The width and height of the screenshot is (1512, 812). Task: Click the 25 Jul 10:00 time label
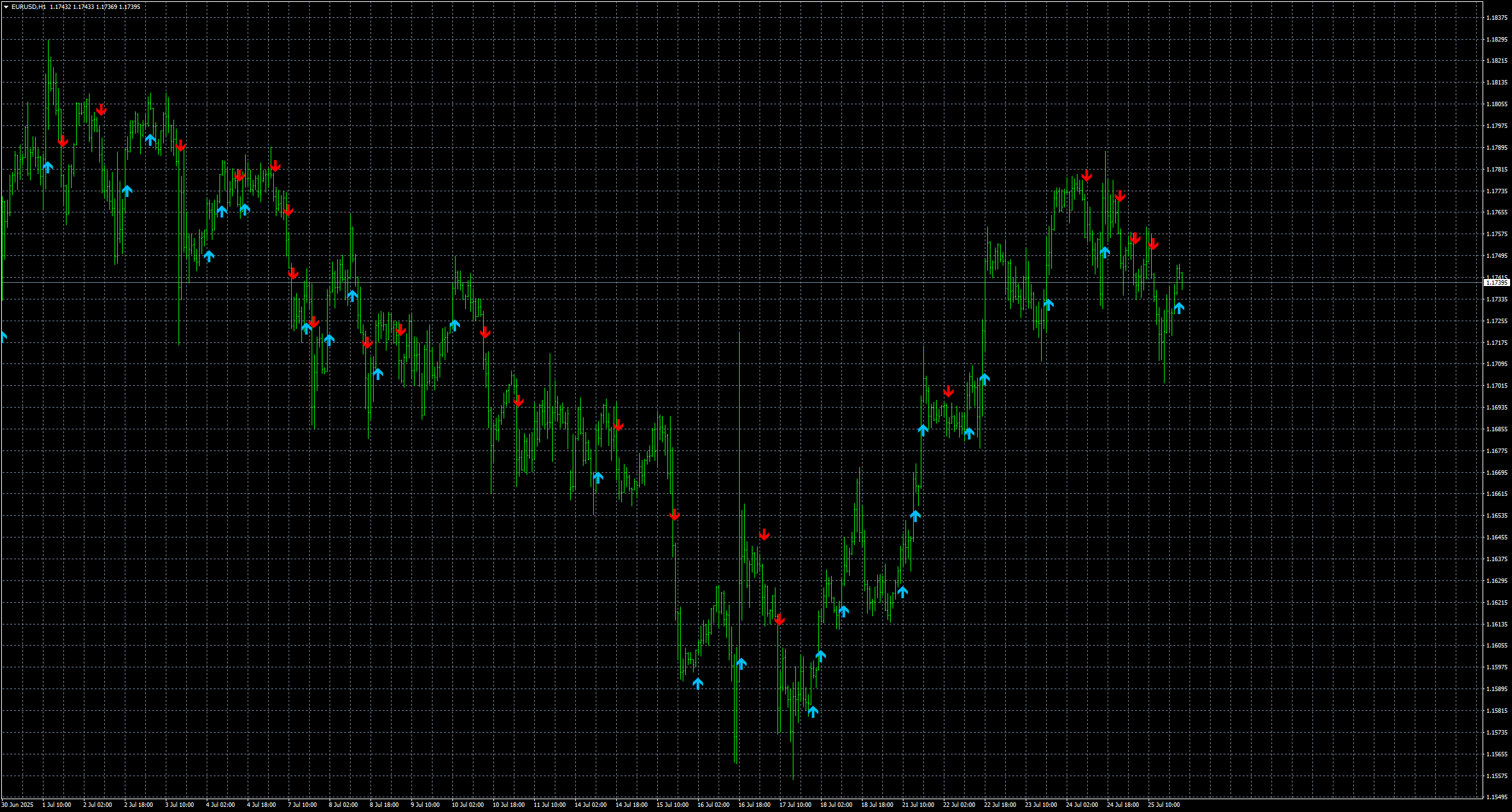(1164, 805)
